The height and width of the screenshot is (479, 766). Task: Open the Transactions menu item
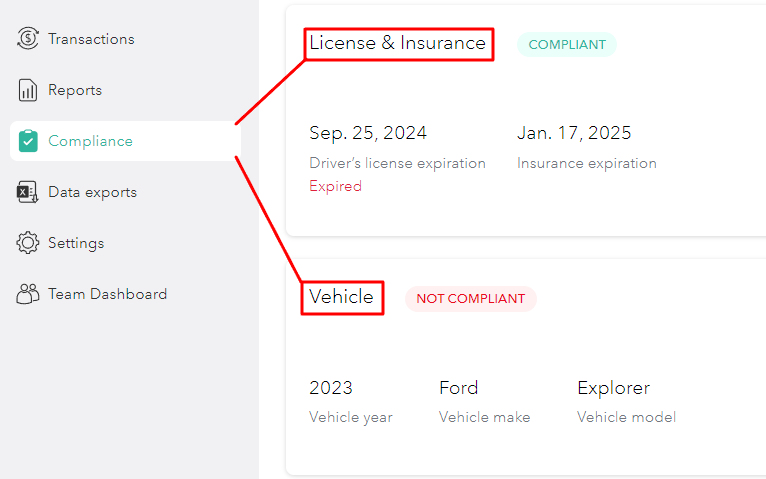tap(91, 39)
